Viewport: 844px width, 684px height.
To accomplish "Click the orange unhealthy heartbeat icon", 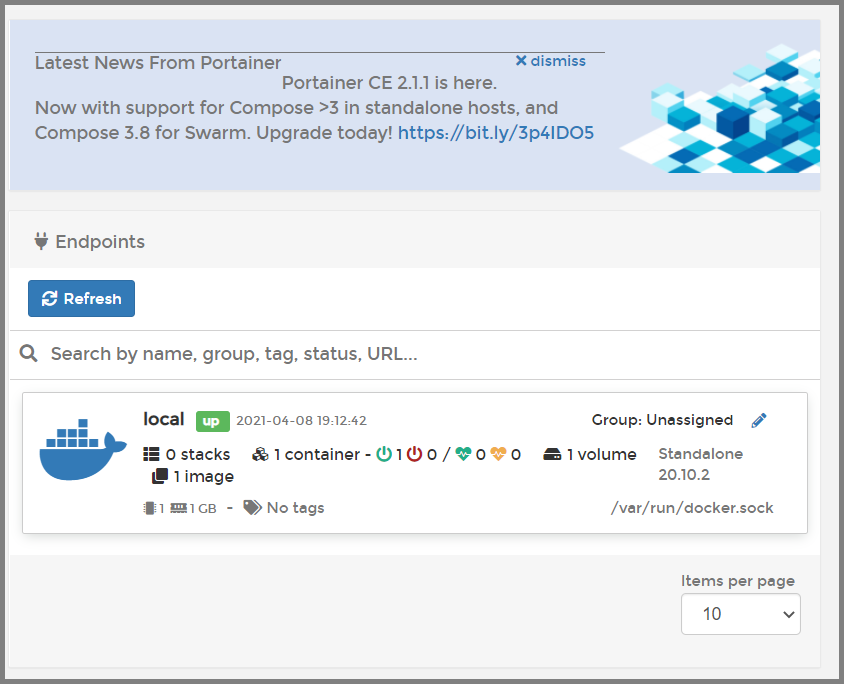I will 498,454.
